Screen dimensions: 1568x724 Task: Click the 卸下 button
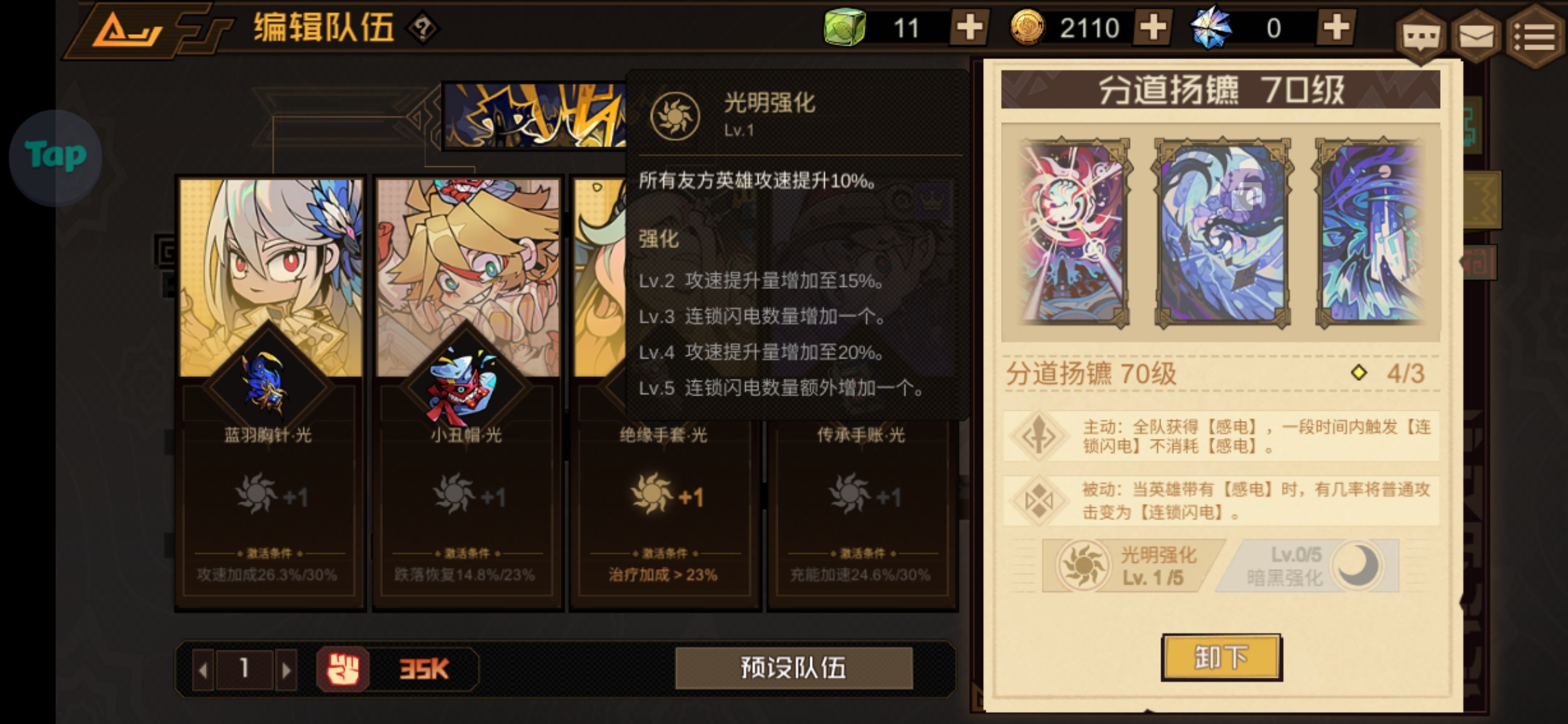coord(1222,658)
